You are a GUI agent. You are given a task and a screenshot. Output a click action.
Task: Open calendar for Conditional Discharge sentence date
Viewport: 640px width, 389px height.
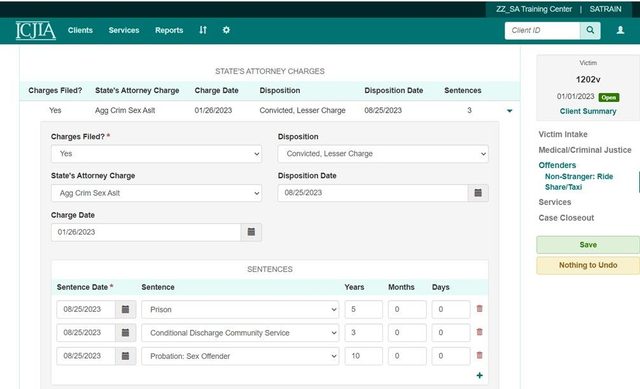pos(125,333)
